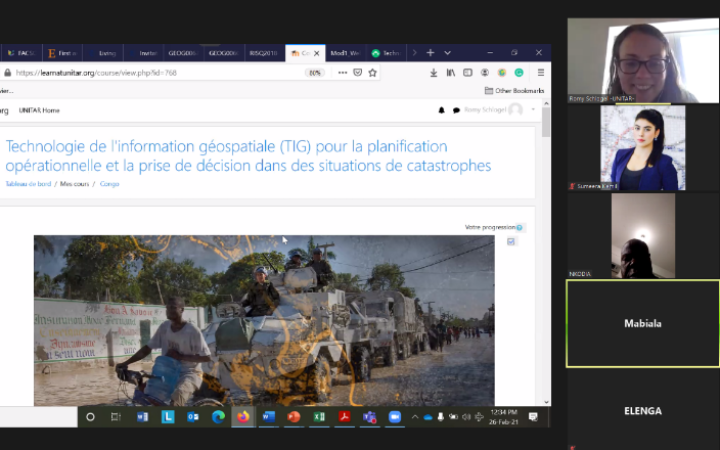This screenshot has height=450, width=720.
Task: Switch to the green Techn browser tab
Action: click(386, 53)
